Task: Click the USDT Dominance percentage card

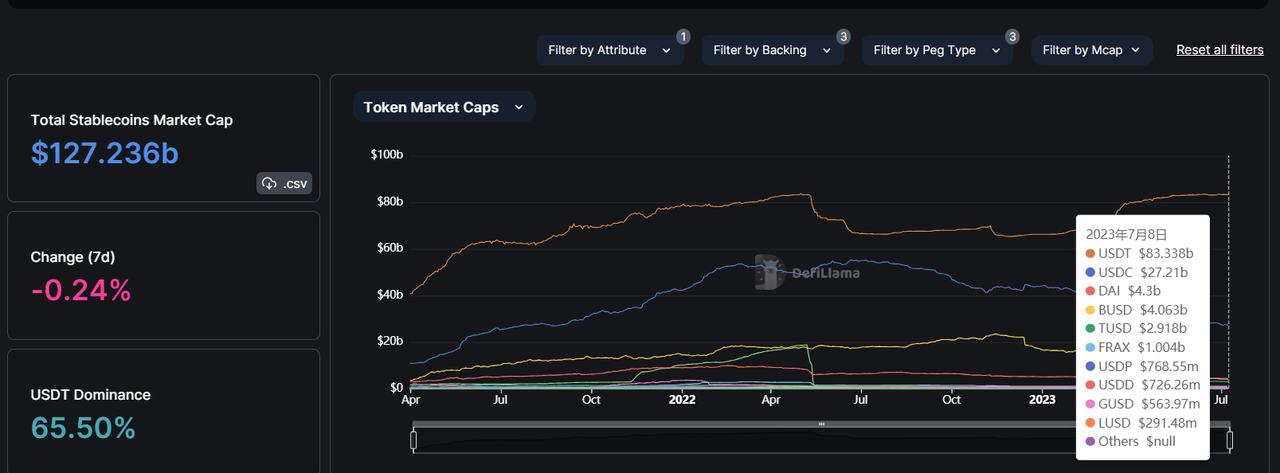Action: [163, 411]
